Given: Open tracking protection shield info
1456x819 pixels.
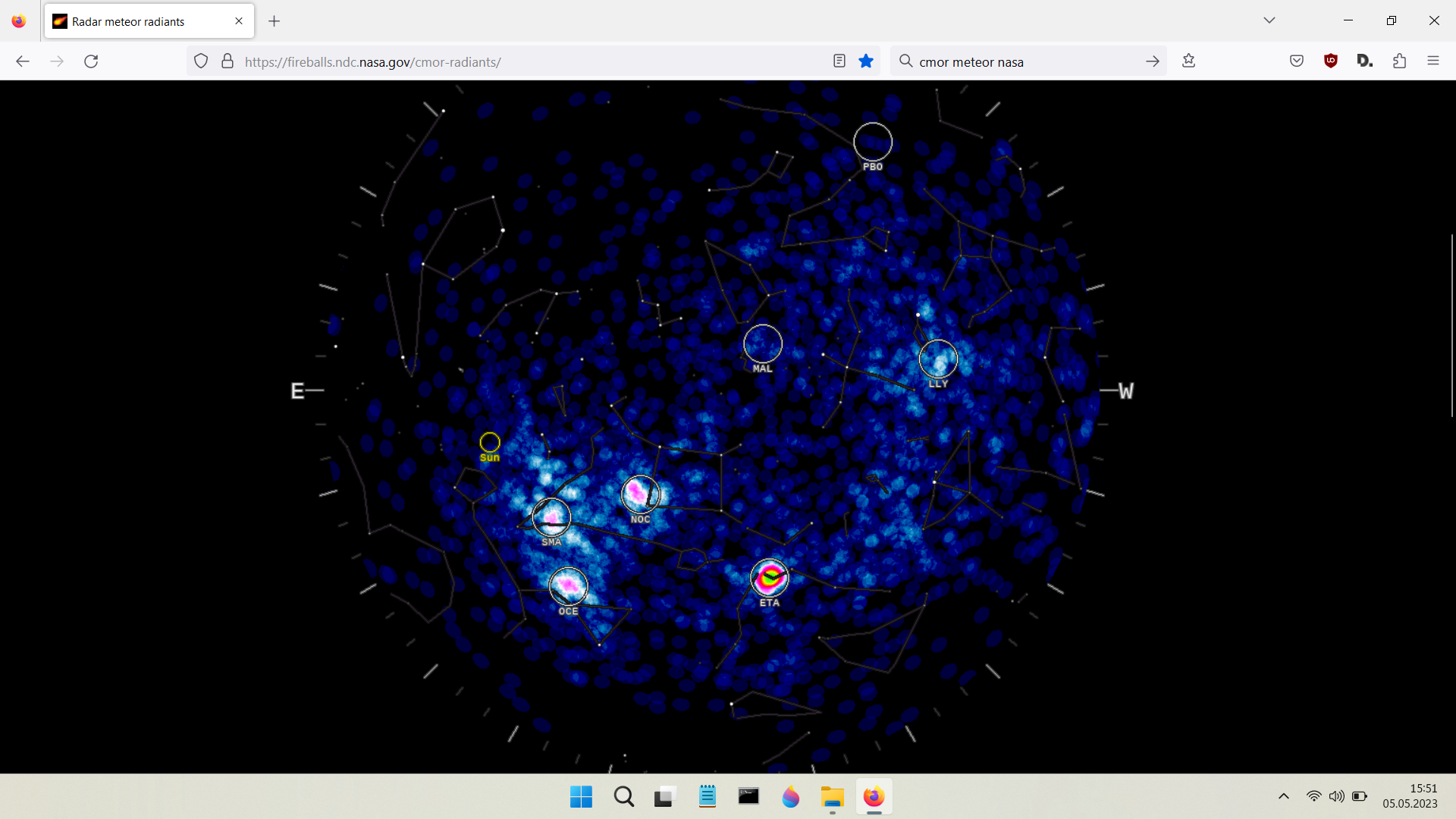Looking at the screenshot, I should [x=201, y=61].
